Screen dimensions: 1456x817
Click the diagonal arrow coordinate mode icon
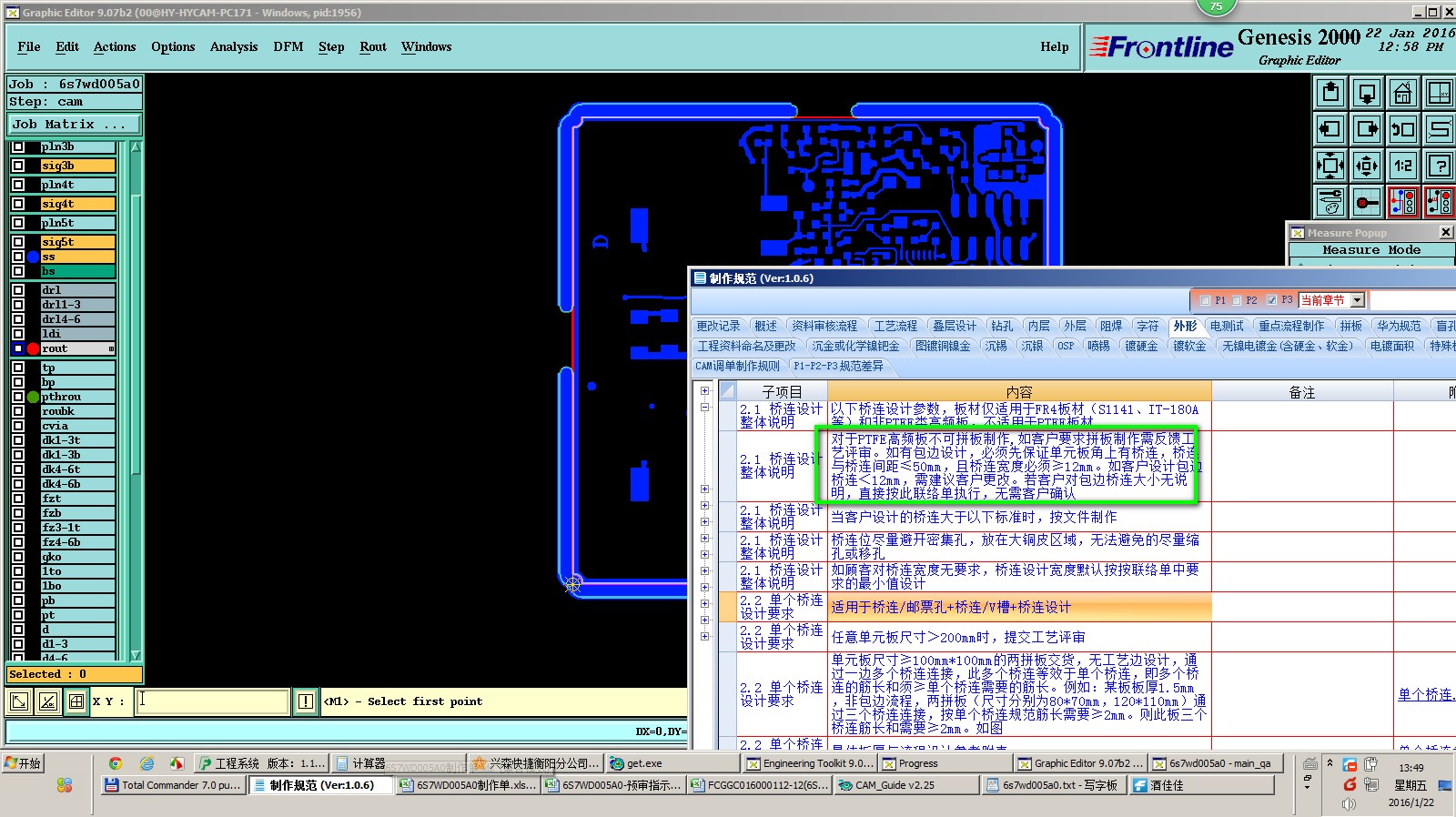19,701
